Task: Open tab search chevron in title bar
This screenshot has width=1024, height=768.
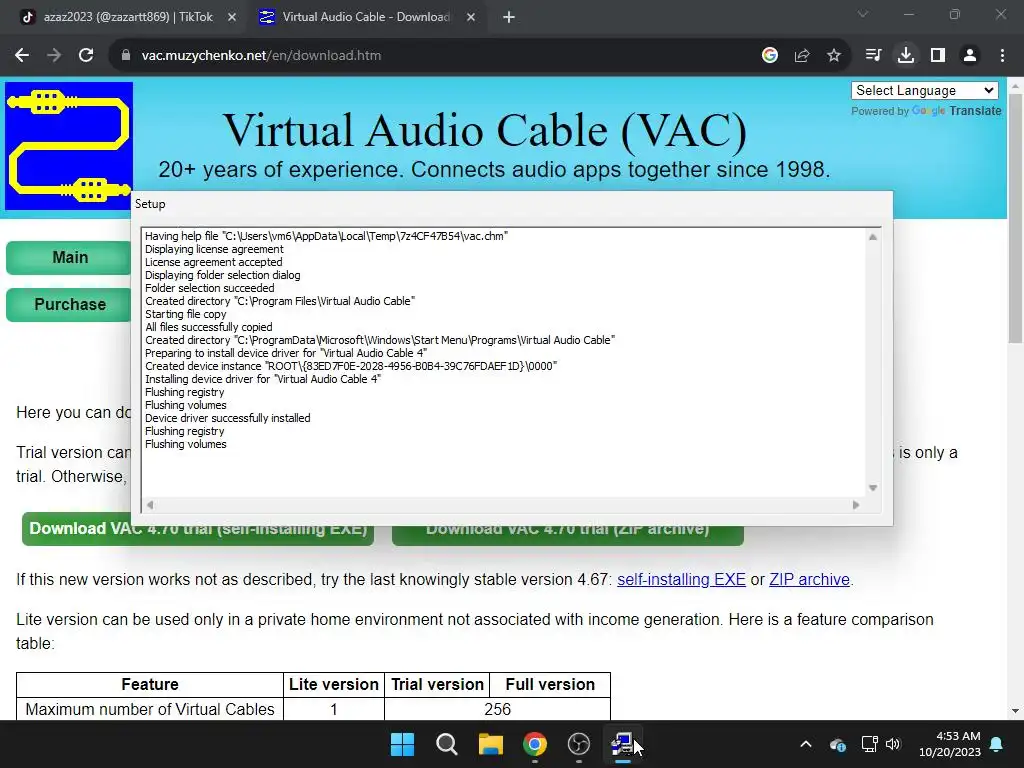Action: [863, 14]
